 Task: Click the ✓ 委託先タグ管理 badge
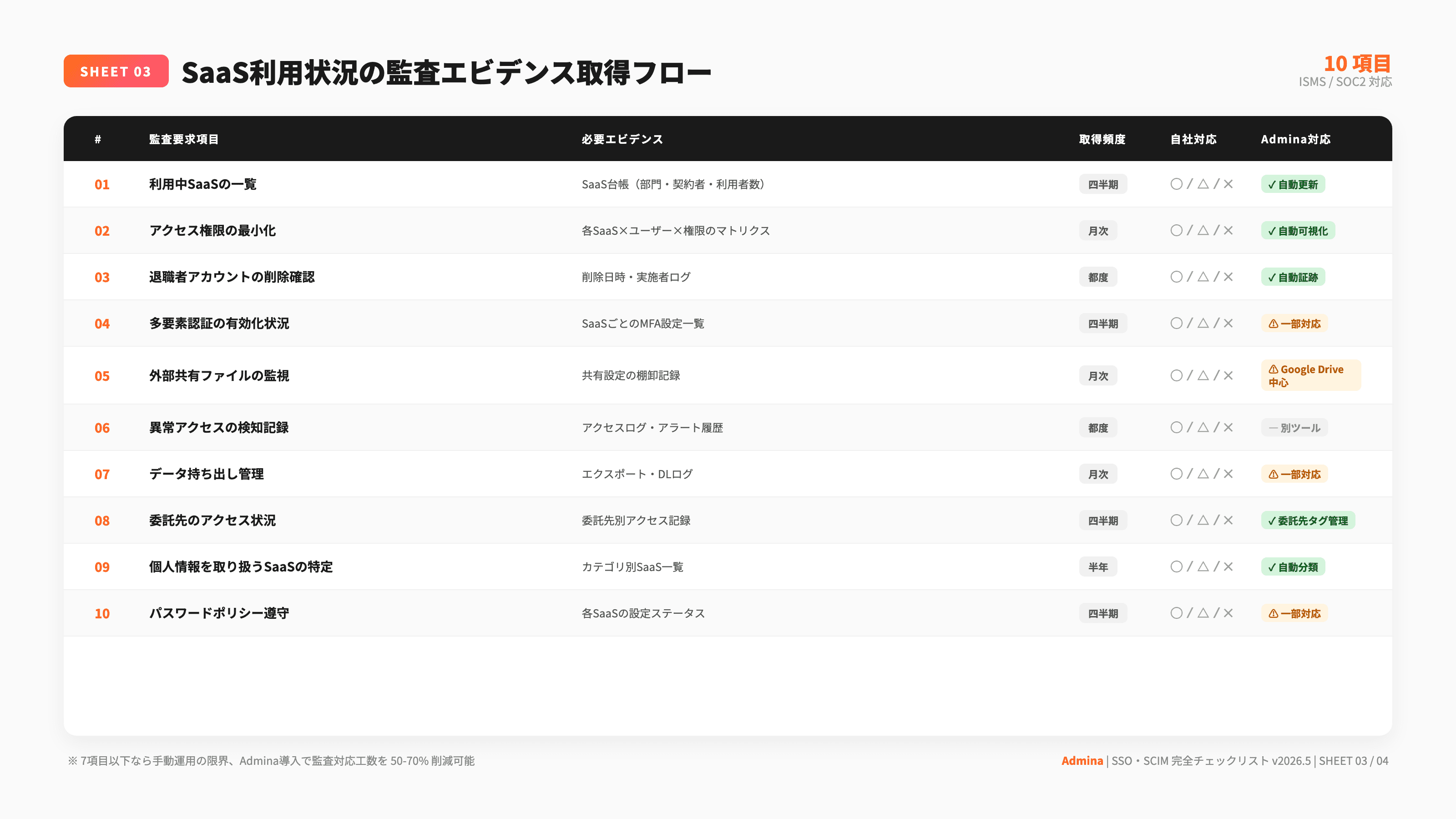[1308, 520]
